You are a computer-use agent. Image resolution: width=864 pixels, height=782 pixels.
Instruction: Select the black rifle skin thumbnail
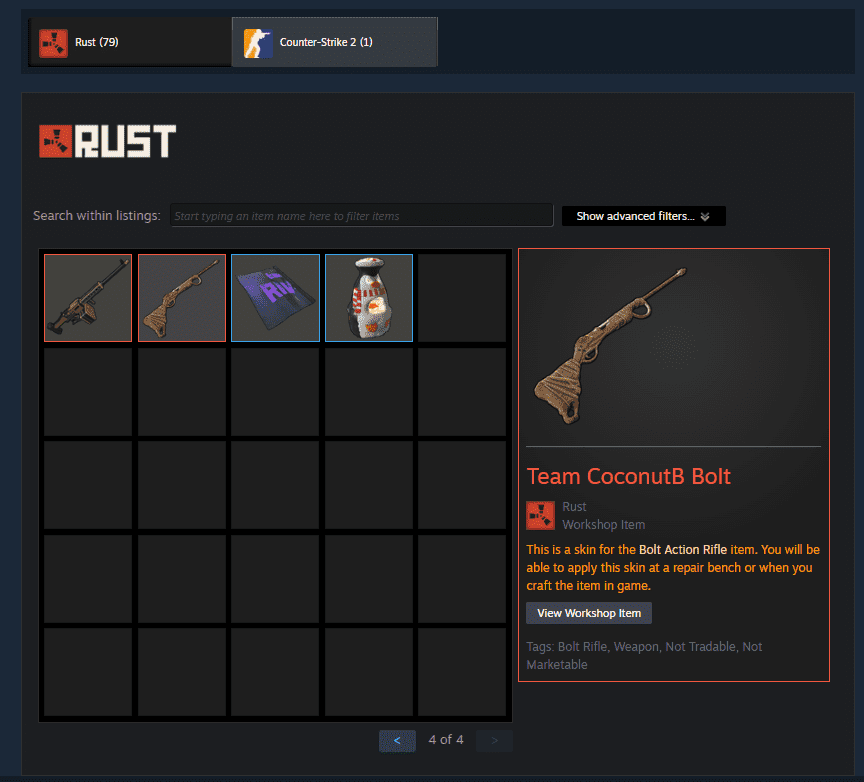(88, 298)
